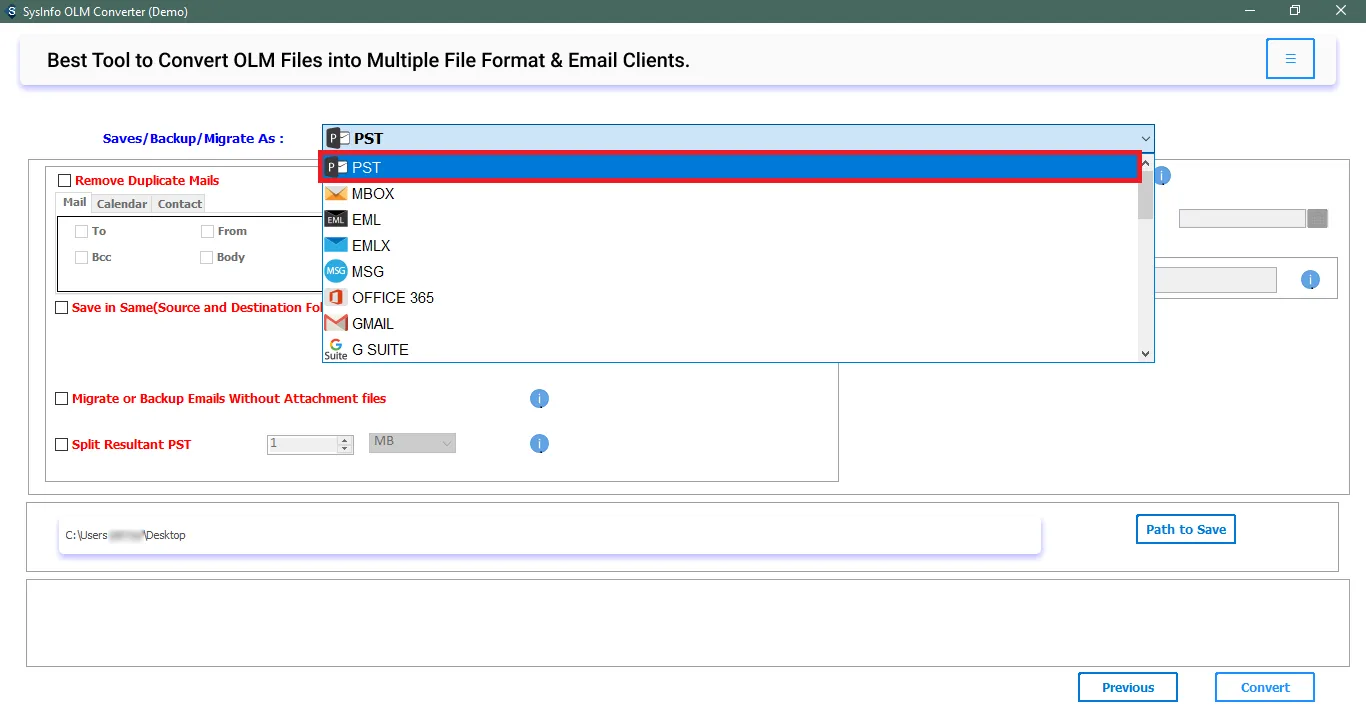
Task: Click the MSG round icon
Action: [x=336, y=272]
